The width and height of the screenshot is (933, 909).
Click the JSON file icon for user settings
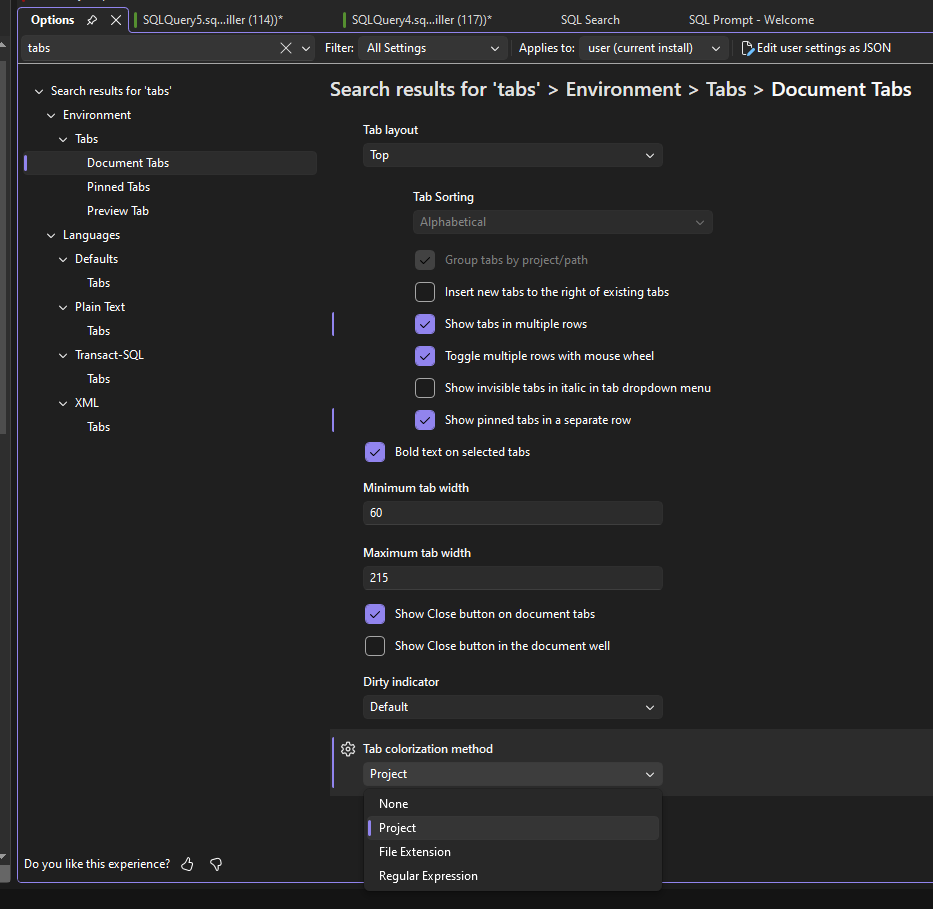pos(747,48)
